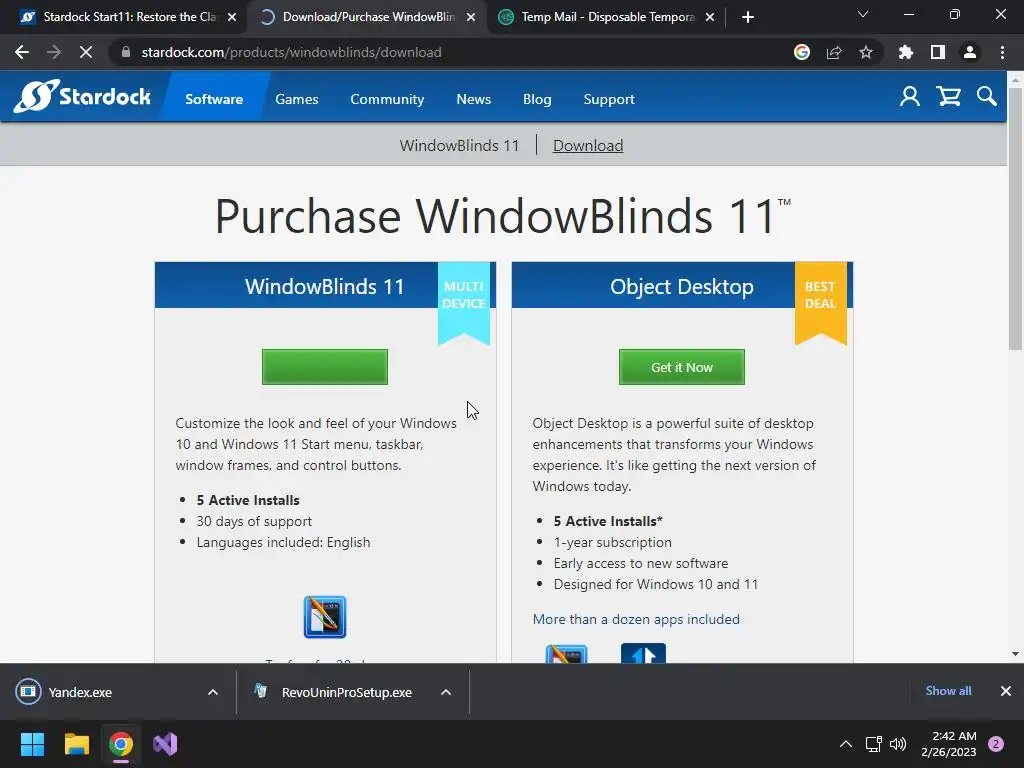Click the address bar URL
This screenshot has height=768, width=1024.
click(x=291, y=52)
